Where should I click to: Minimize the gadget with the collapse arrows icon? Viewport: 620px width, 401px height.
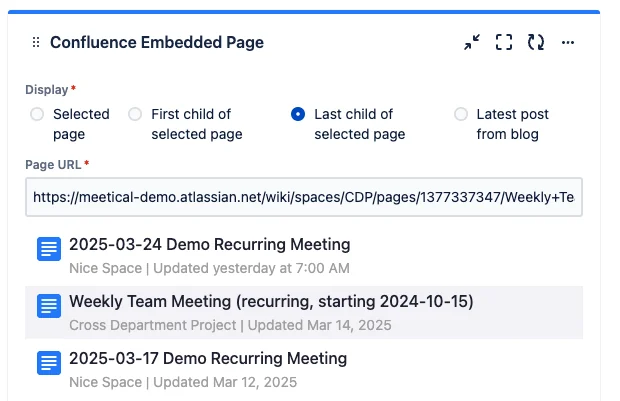click(x=472, y=42)
